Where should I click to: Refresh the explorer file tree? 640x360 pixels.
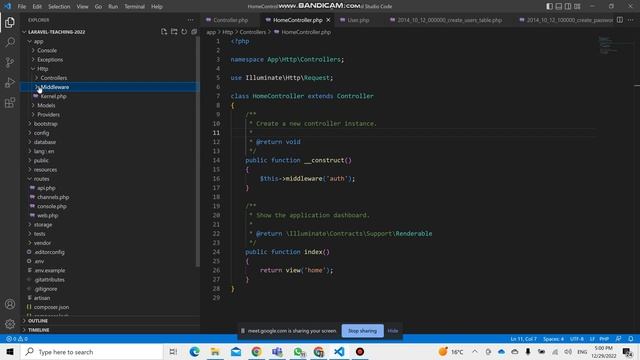click(184, 32)
